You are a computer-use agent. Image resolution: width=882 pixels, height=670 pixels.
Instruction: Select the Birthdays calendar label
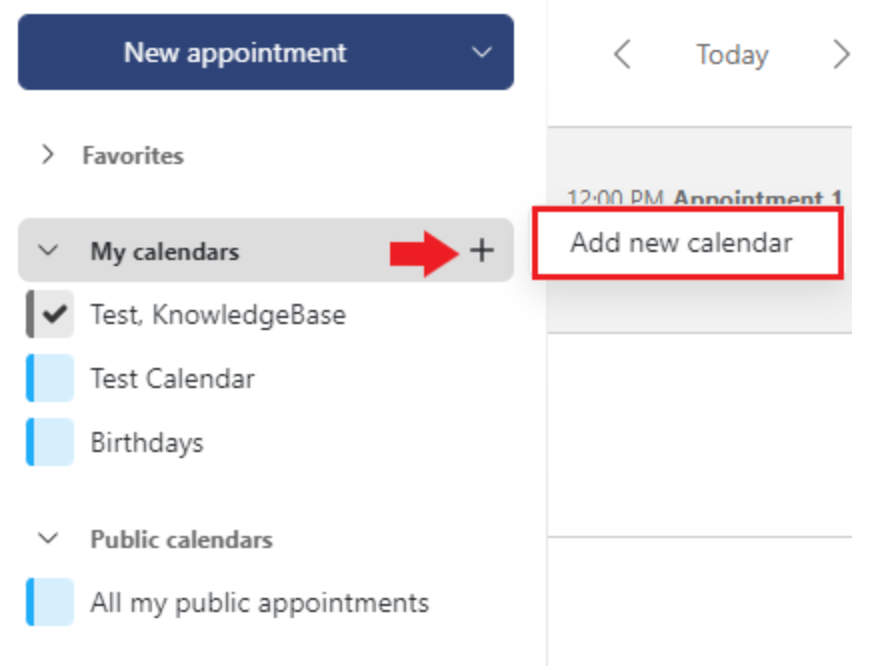[x=146, y=443]
